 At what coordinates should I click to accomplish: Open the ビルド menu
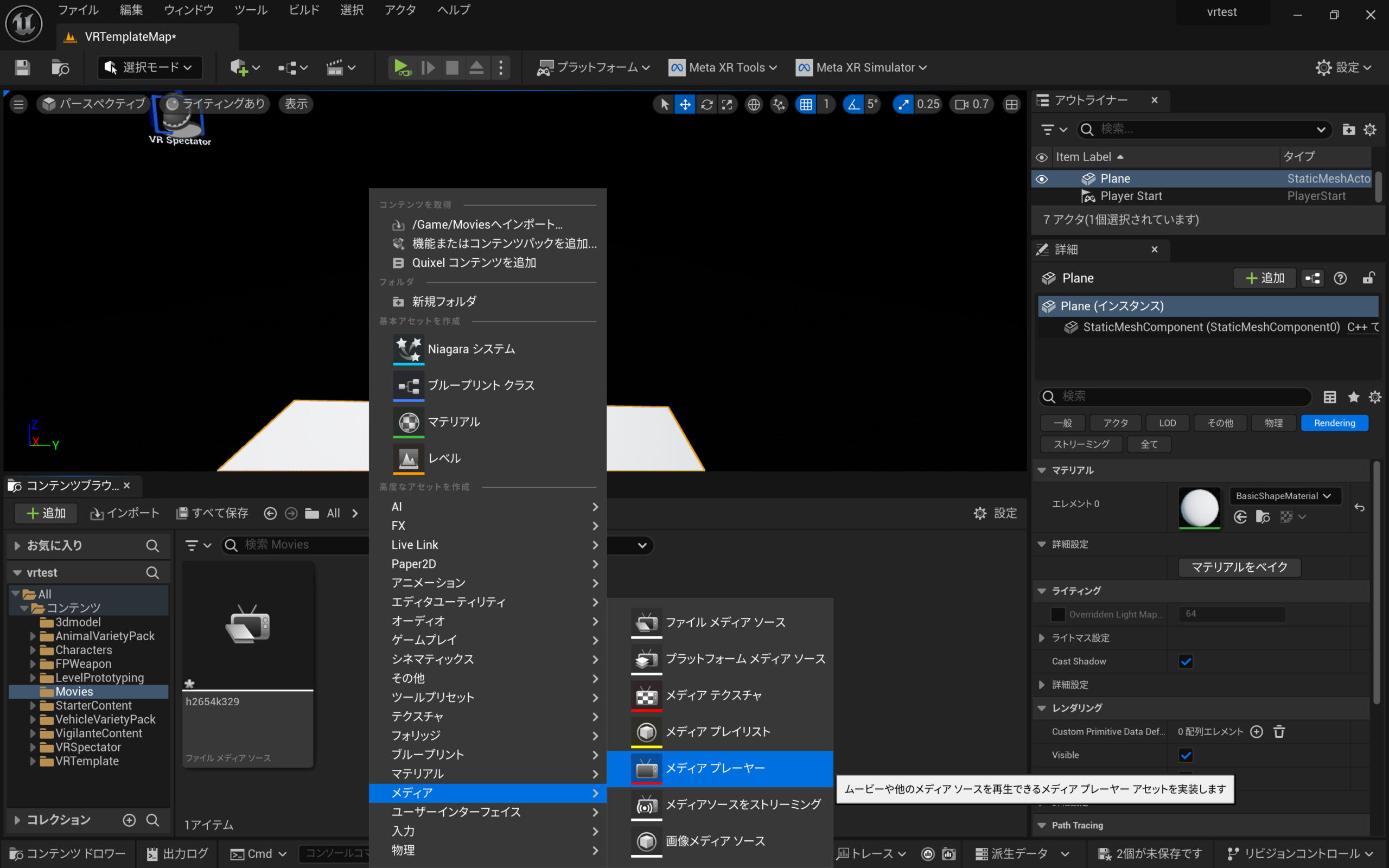click(x=304, y=10)
